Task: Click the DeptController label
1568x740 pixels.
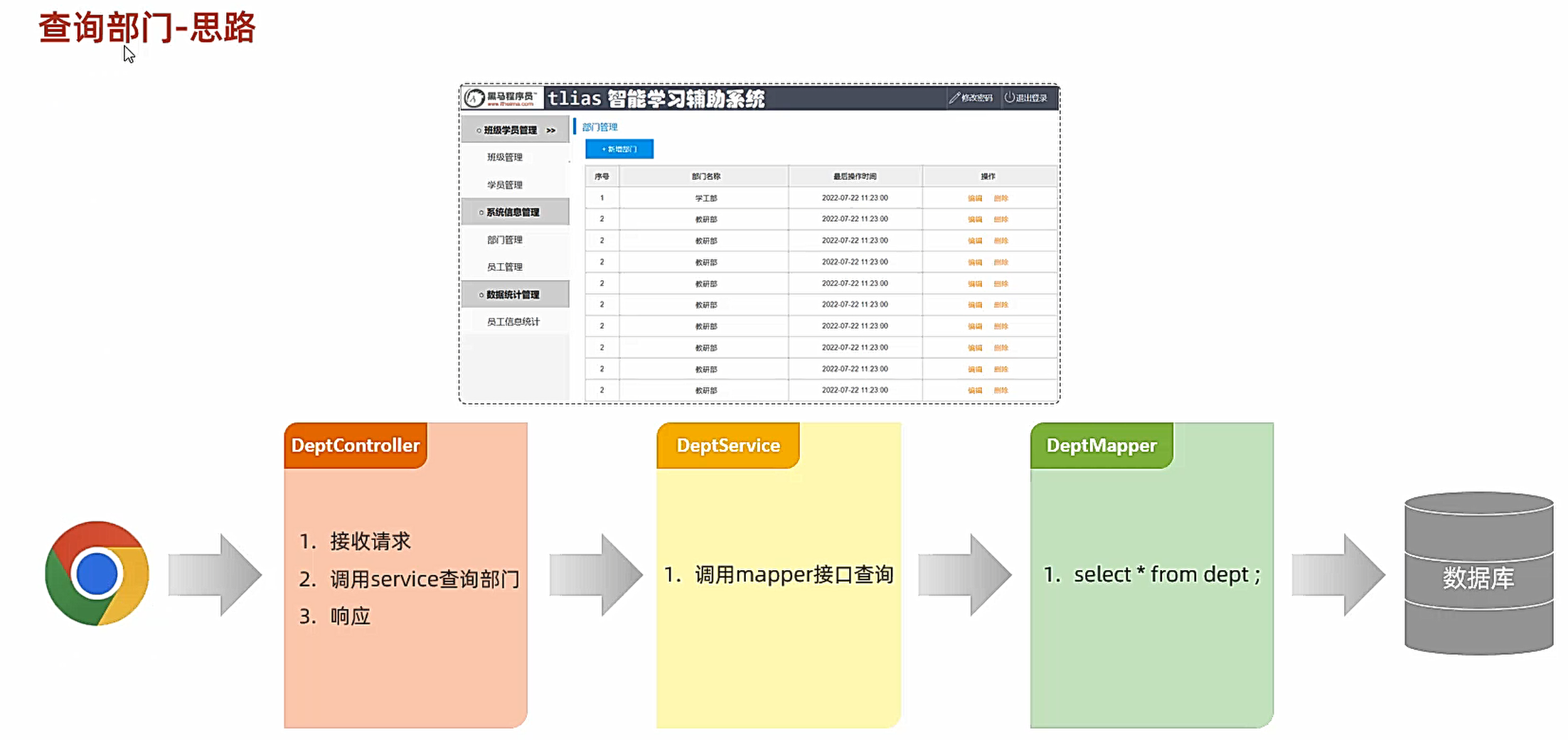Action: (356, 446)
